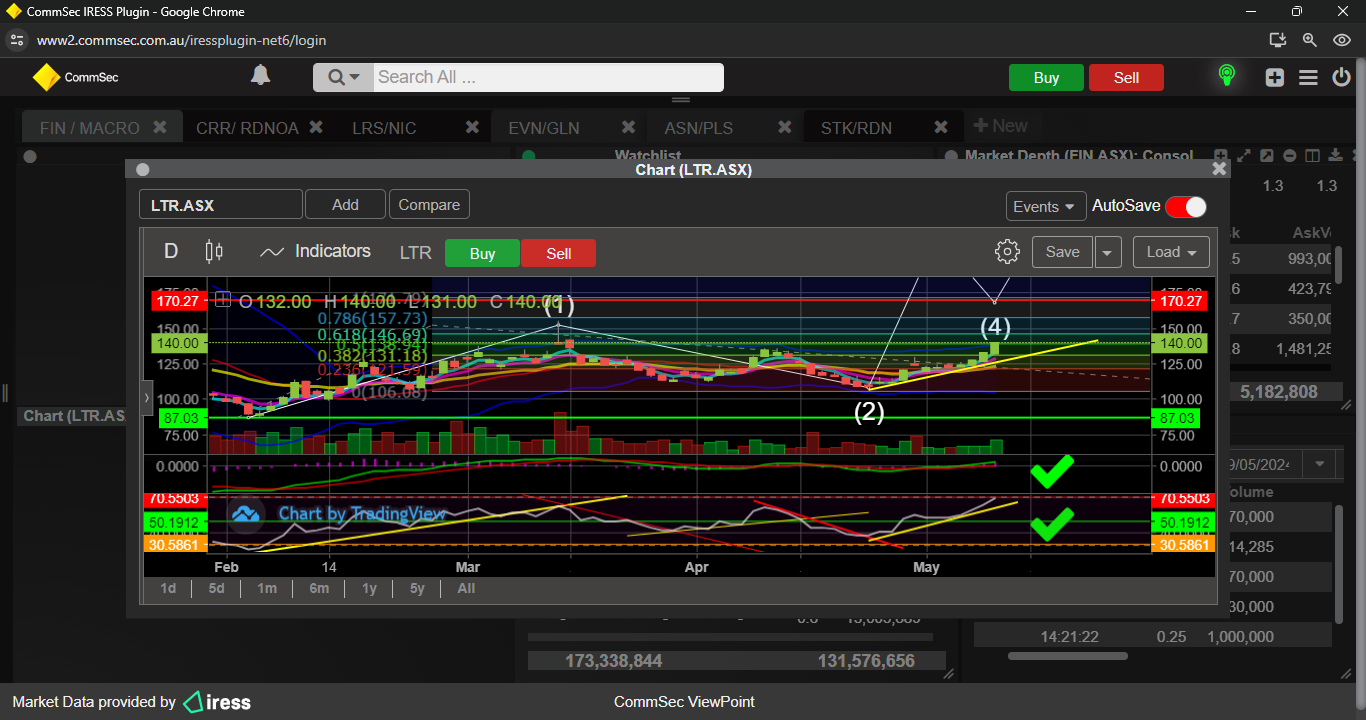The image size is (1366, 720).
Task: Open the Indicators menu
Action: click(x=315, y=252)
